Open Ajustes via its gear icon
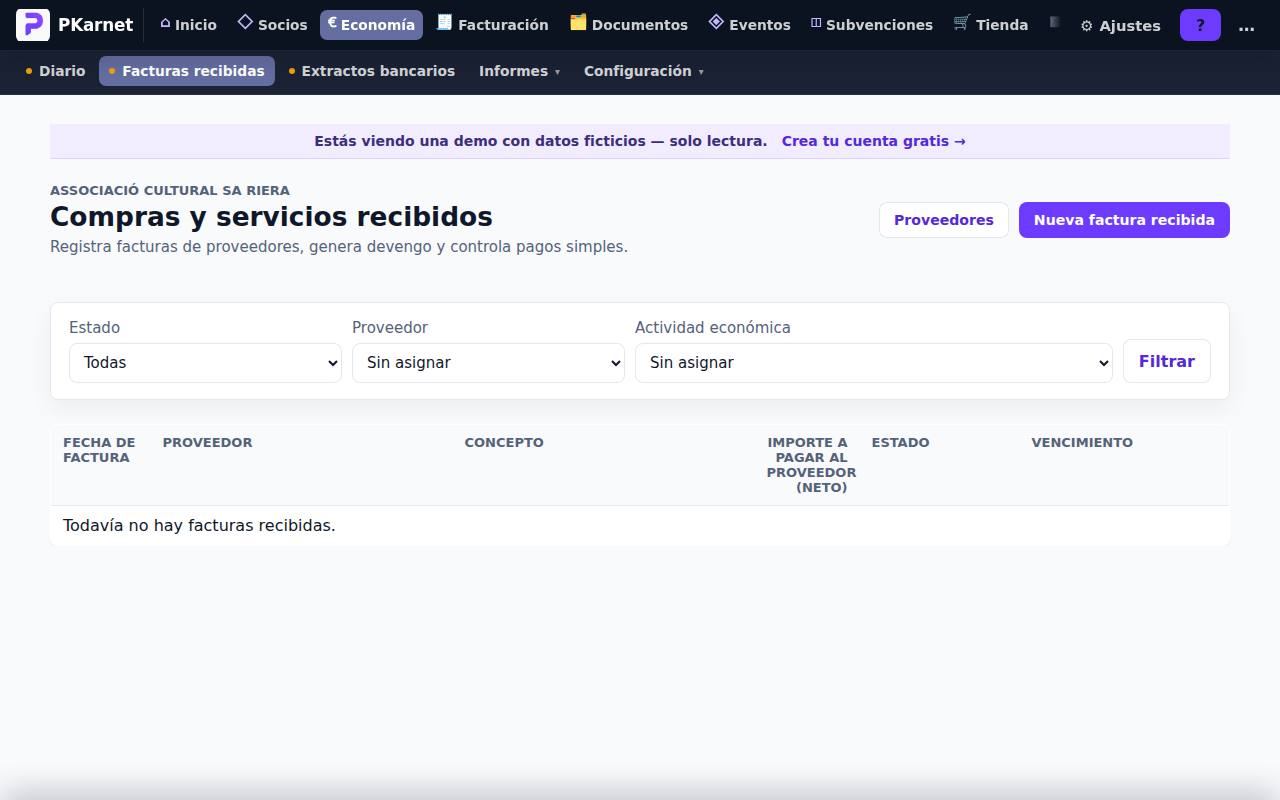The width and height of the screenshot is (1280, 800). pos(1087,26)
